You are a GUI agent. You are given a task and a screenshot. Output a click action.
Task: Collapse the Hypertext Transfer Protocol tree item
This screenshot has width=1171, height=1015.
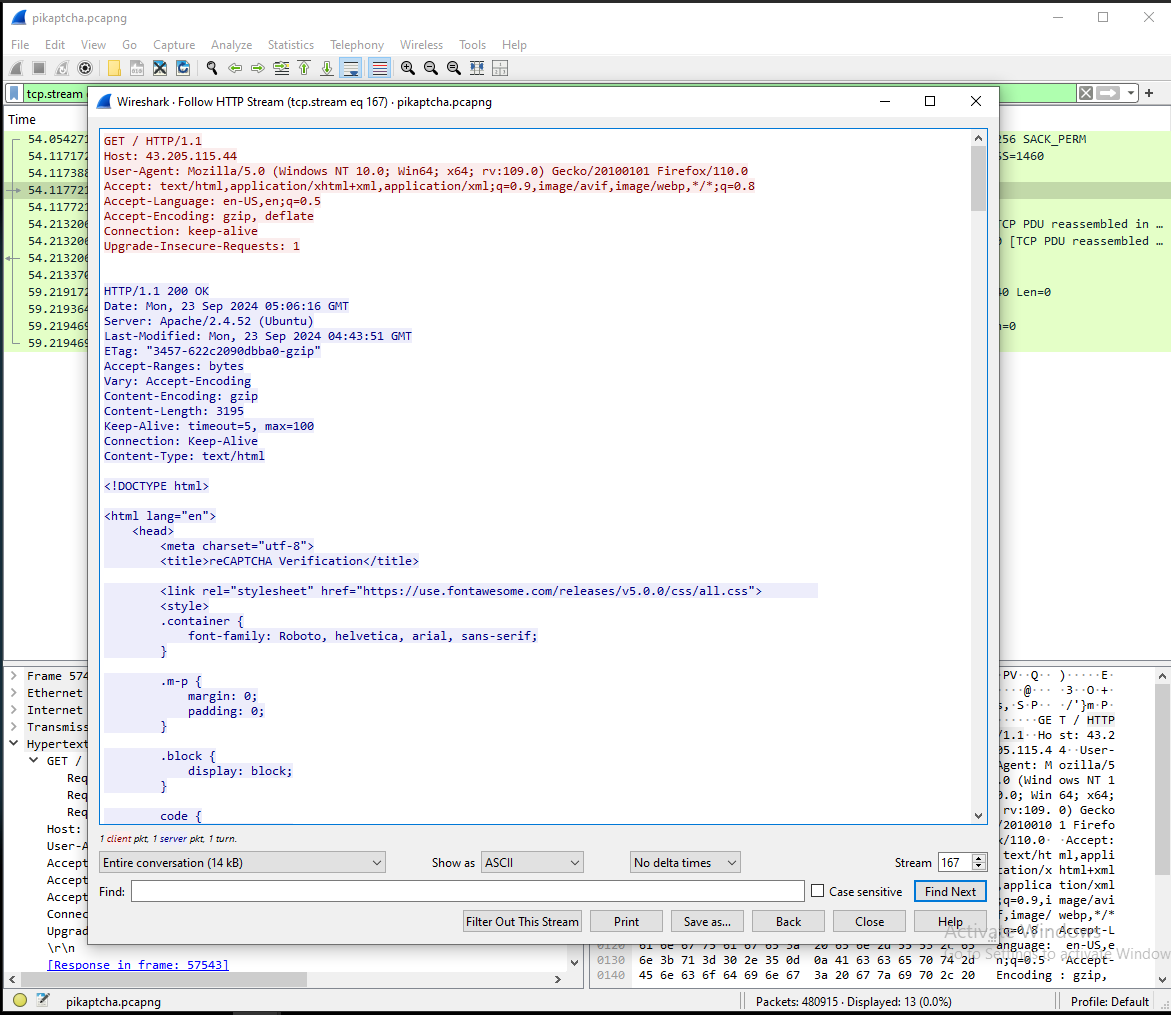coord(13,743)
